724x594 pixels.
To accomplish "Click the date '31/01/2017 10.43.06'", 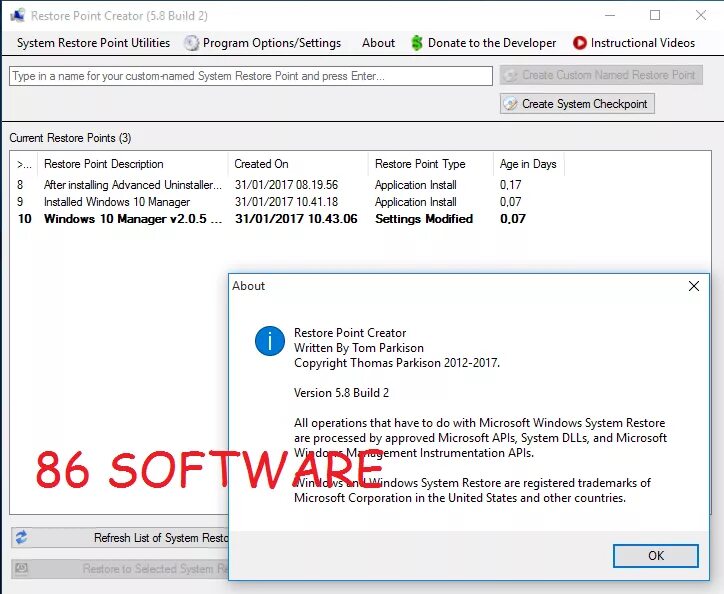I will pyautogui.click(x=296, y=219).
